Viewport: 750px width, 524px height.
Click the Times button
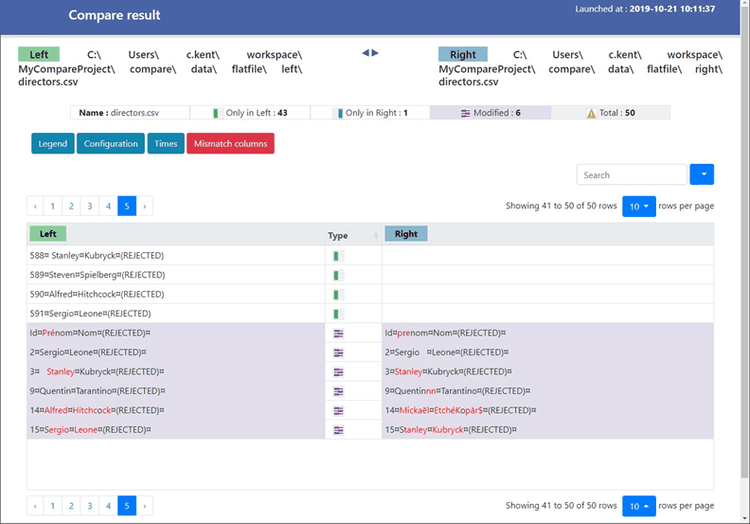[x=165, y=143]
